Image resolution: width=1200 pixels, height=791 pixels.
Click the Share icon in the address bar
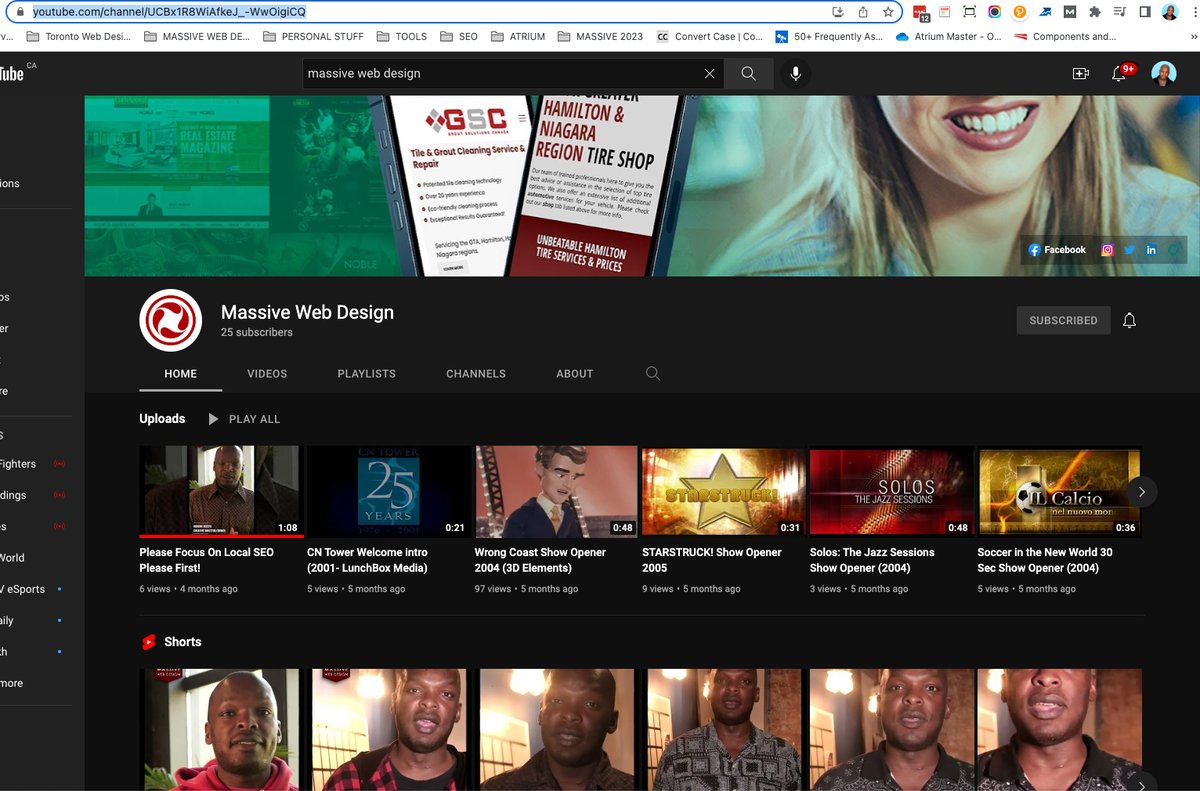tap(863, 12)
